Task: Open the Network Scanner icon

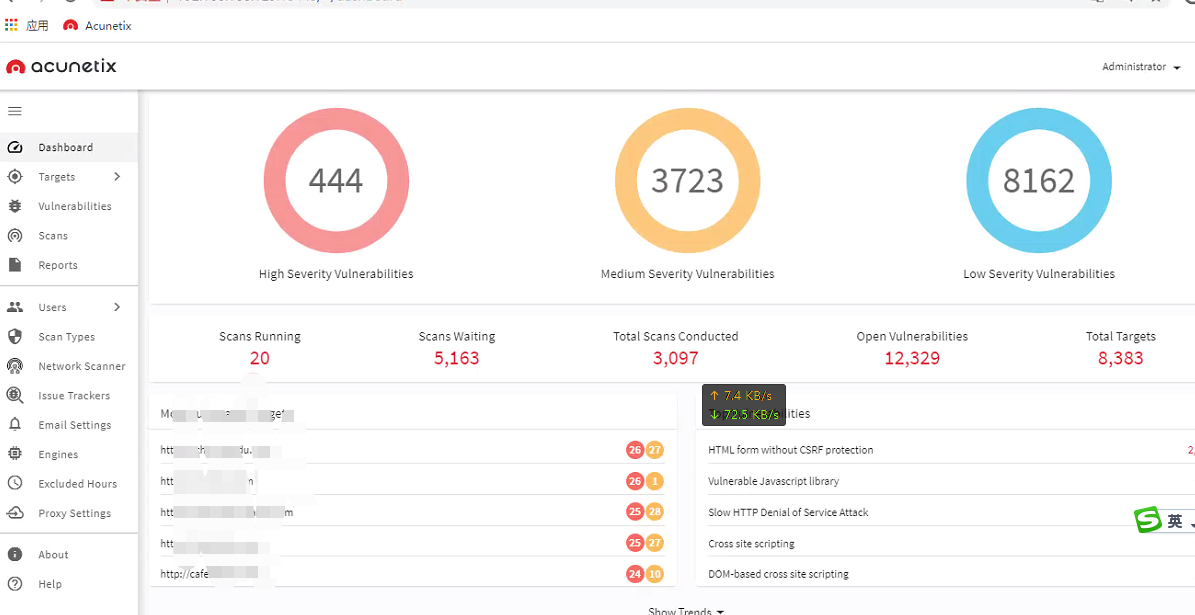Action: coord(17,366)
